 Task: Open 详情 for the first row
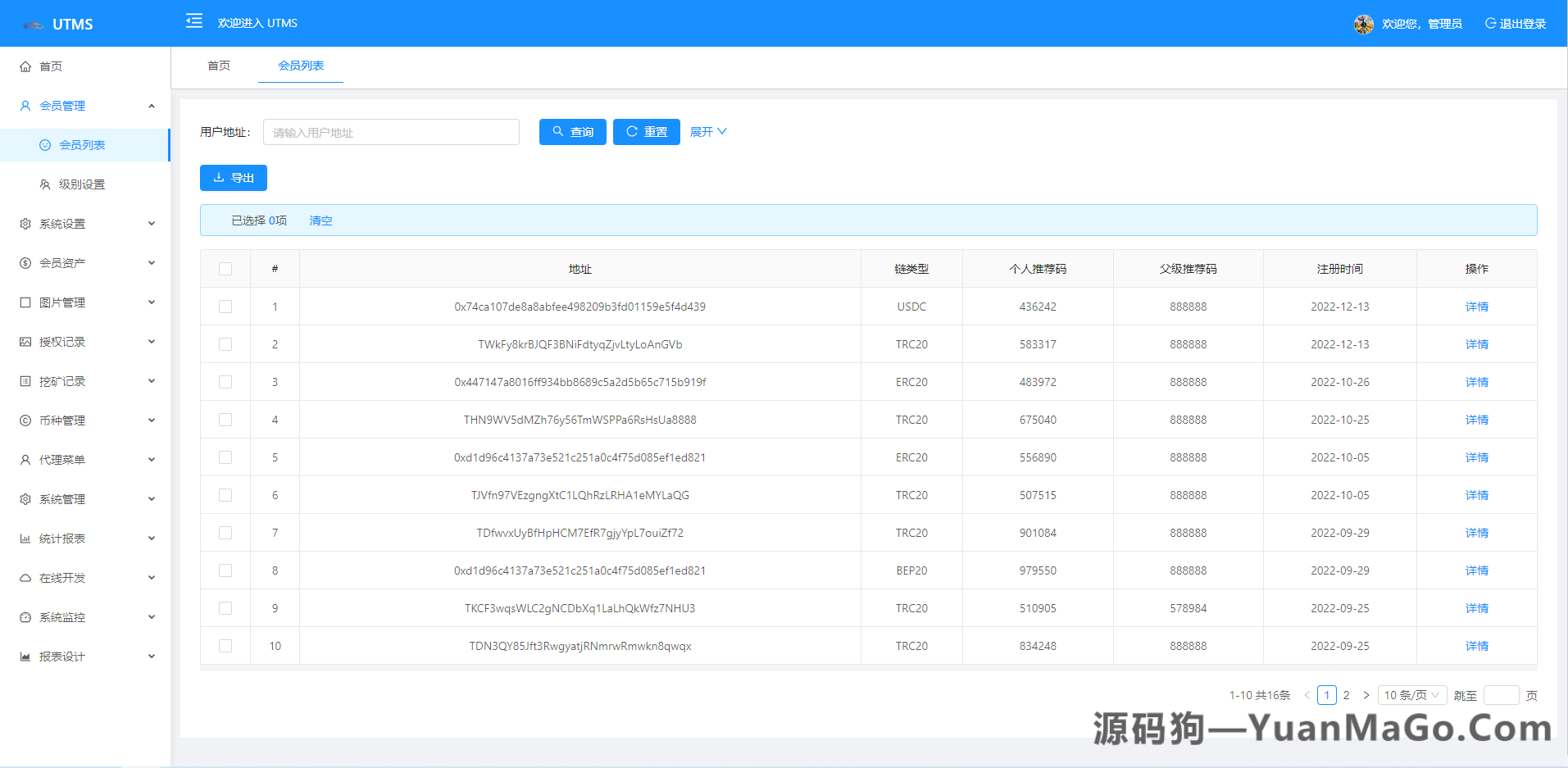1475,306
